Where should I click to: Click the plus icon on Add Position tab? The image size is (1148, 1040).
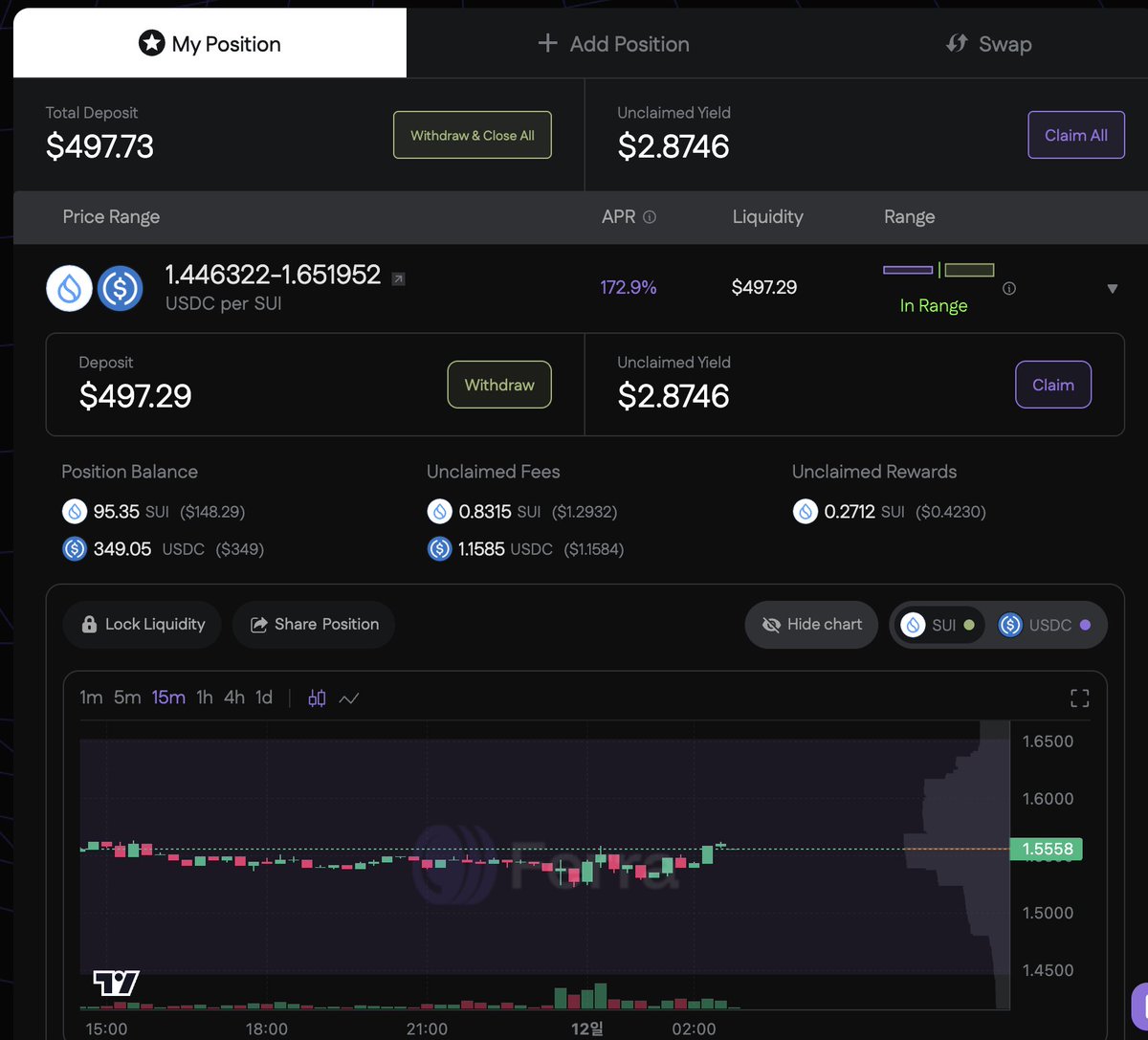coord(547,43)
